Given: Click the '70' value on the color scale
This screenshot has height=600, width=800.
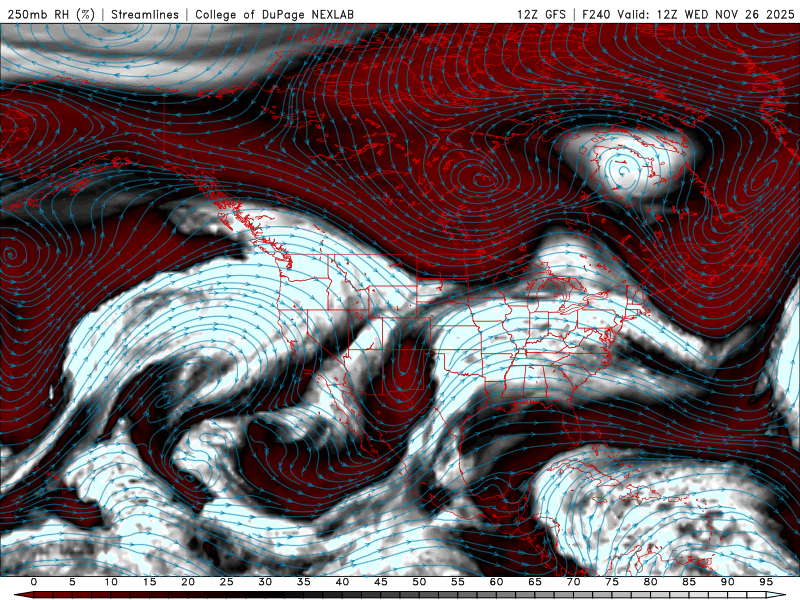Looking at the screenshot, I should coord(573,582).
